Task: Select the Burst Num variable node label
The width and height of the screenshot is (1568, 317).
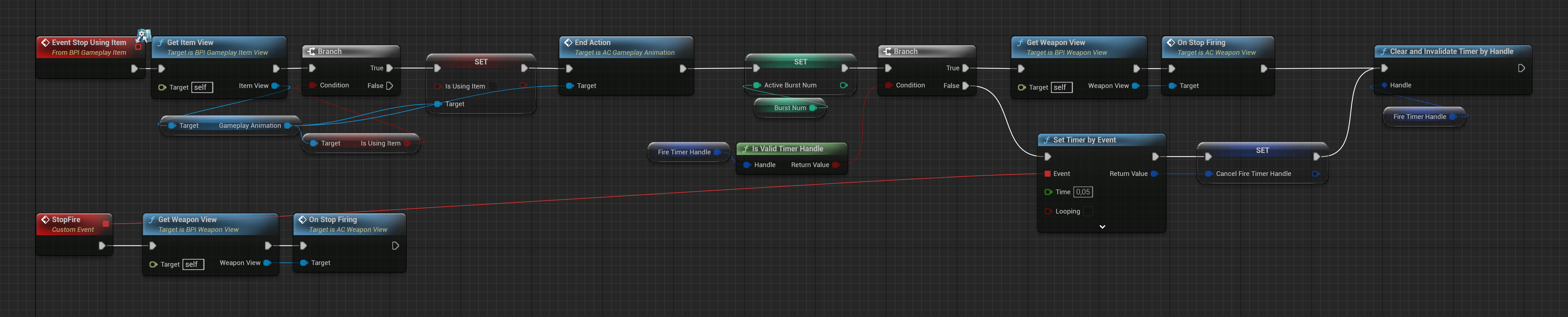Action: [x=790, y=108]
